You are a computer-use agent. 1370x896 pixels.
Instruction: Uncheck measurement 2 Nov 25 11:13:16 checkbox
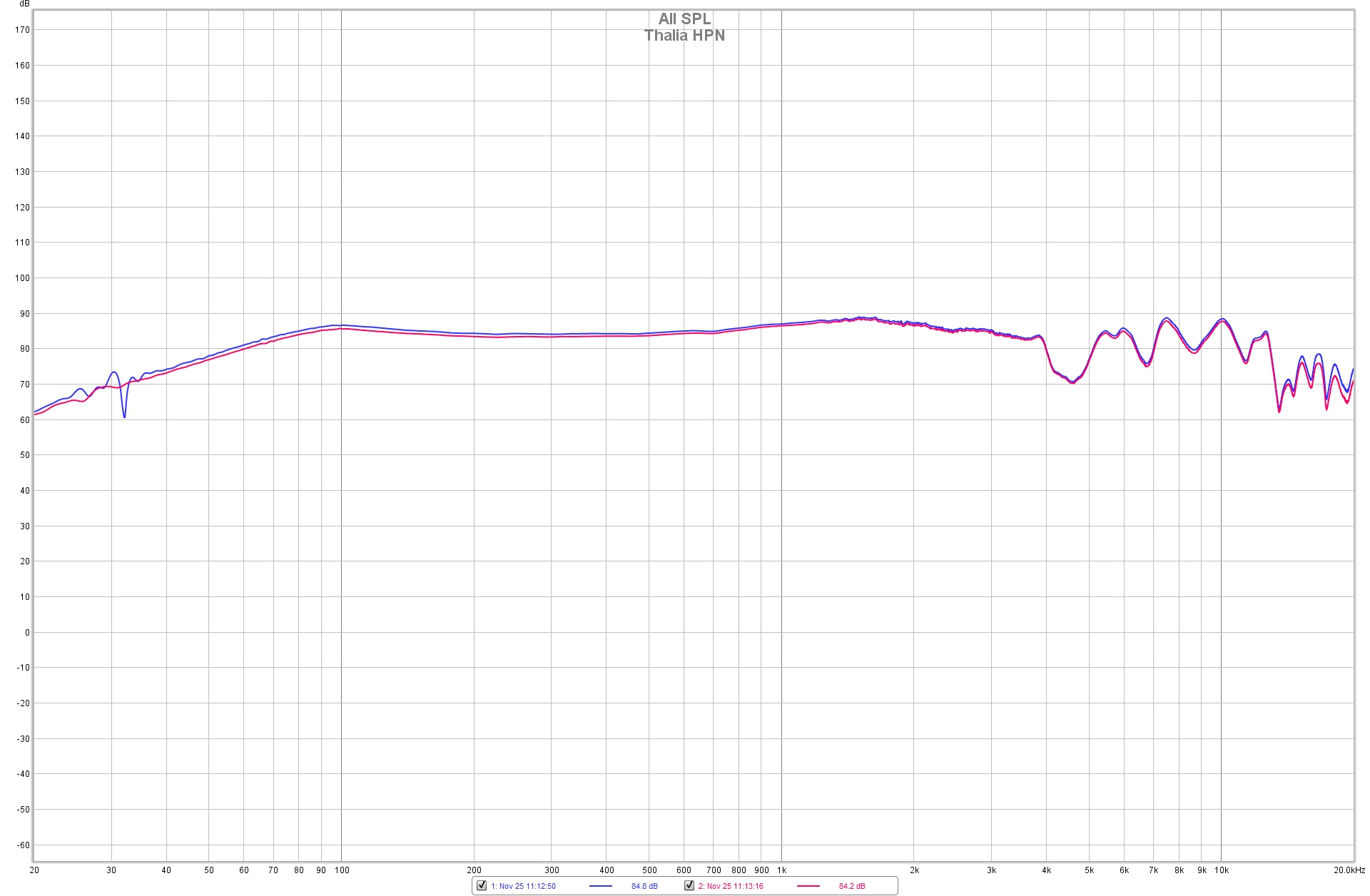pos(689,885)
